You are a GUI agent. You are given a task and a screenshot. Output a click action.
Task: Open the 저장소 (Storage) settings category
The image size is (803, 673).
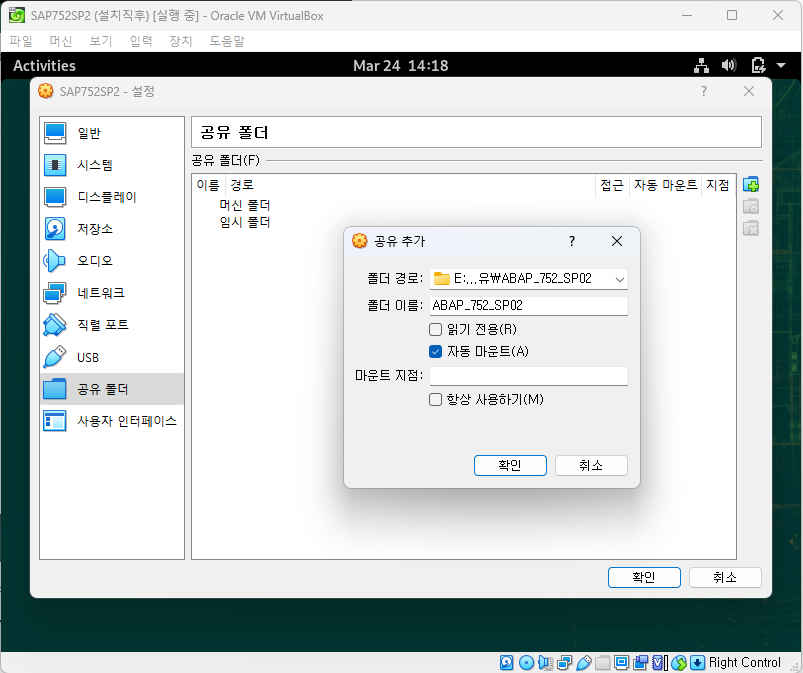(x=112, y=229)
